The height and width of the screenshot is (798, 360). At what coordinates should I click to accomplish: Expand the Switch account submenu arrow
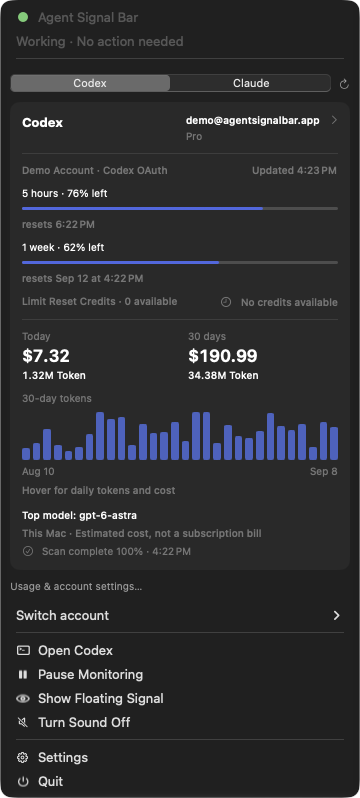coord(336,615)
